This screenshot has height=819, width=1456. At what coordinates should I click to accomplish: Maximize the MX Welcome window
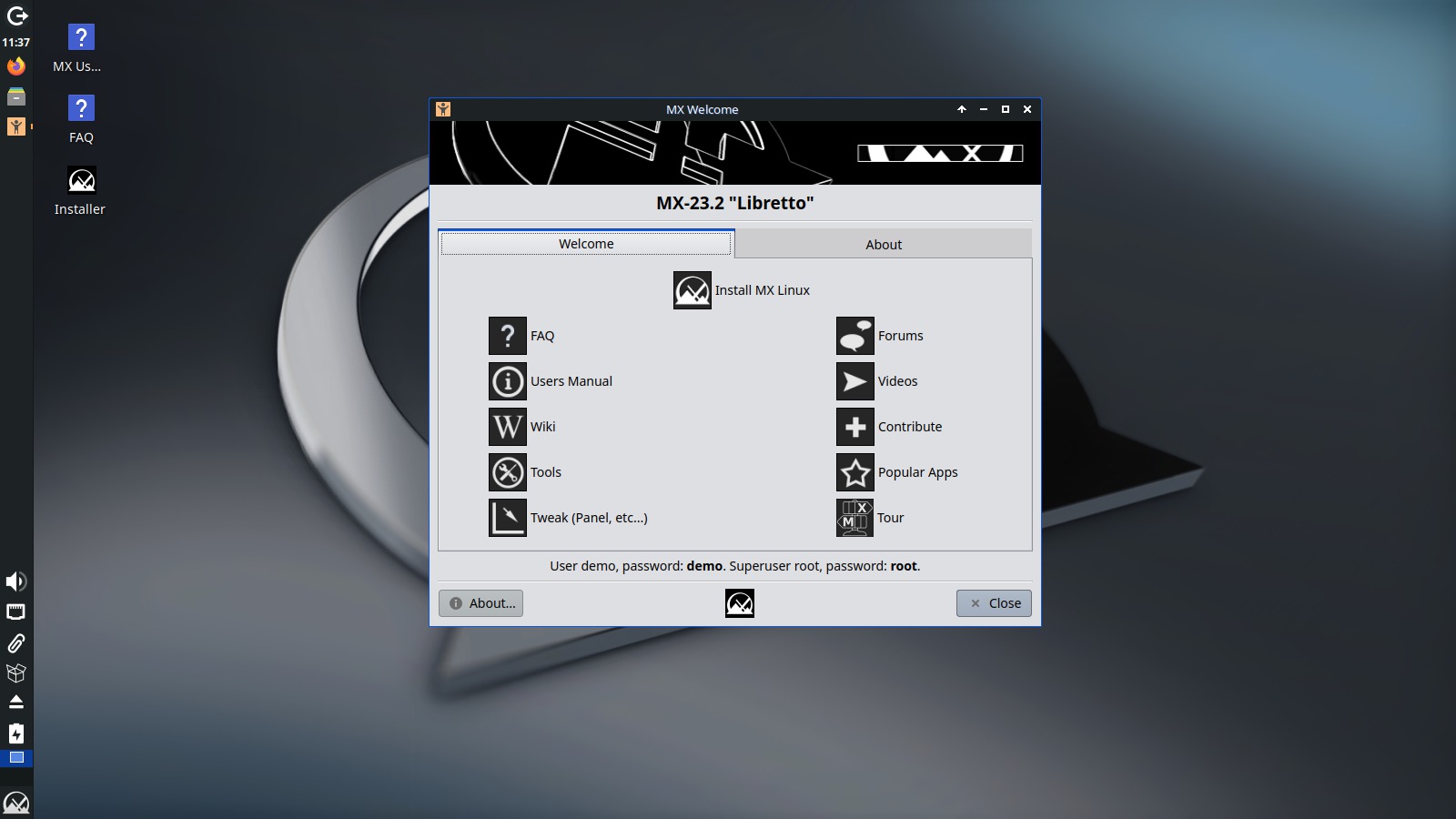tap(1006, 109)
